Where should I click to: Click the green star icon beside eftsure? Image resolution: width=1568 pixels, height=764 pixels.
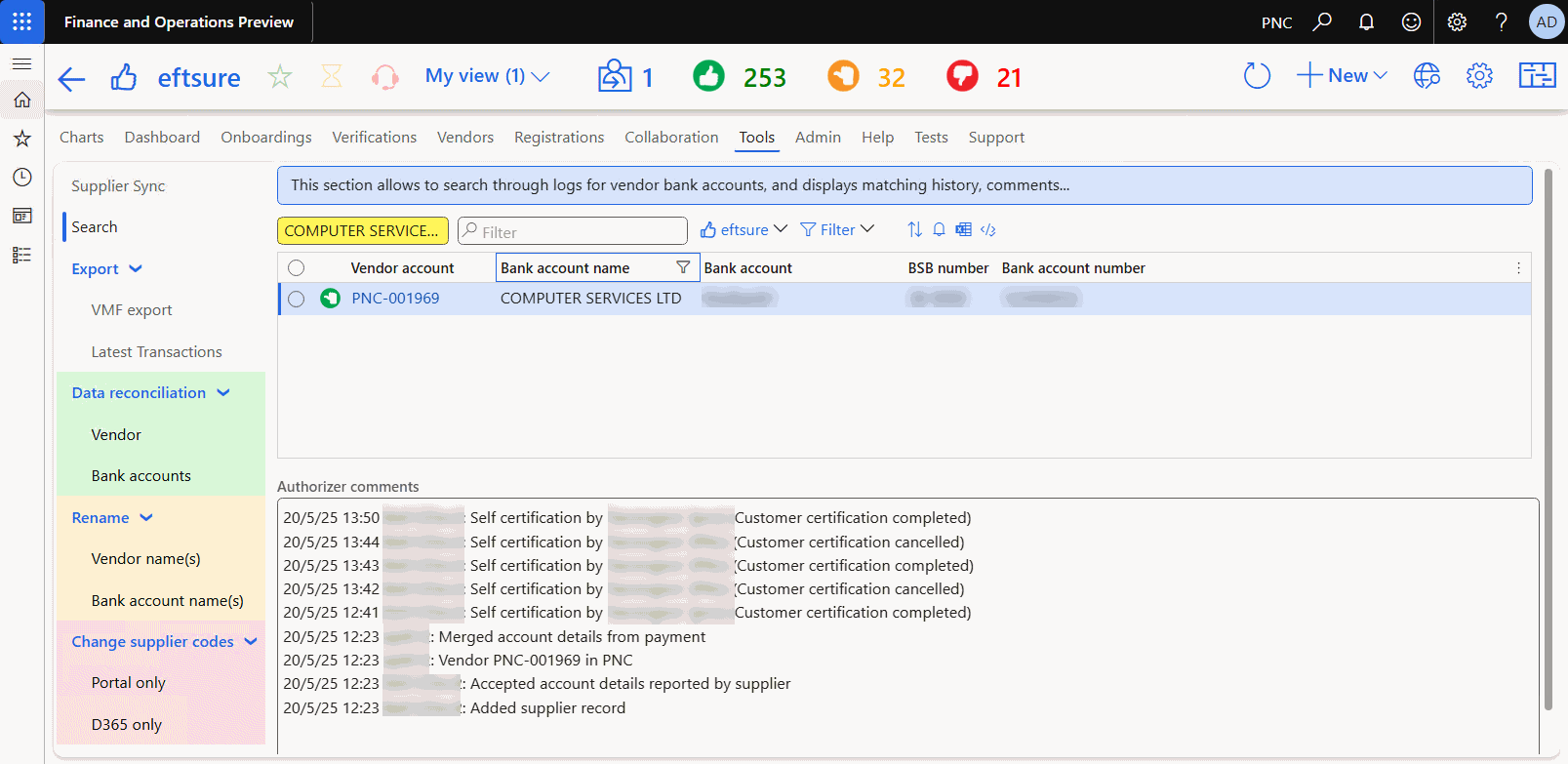point(280,76)
